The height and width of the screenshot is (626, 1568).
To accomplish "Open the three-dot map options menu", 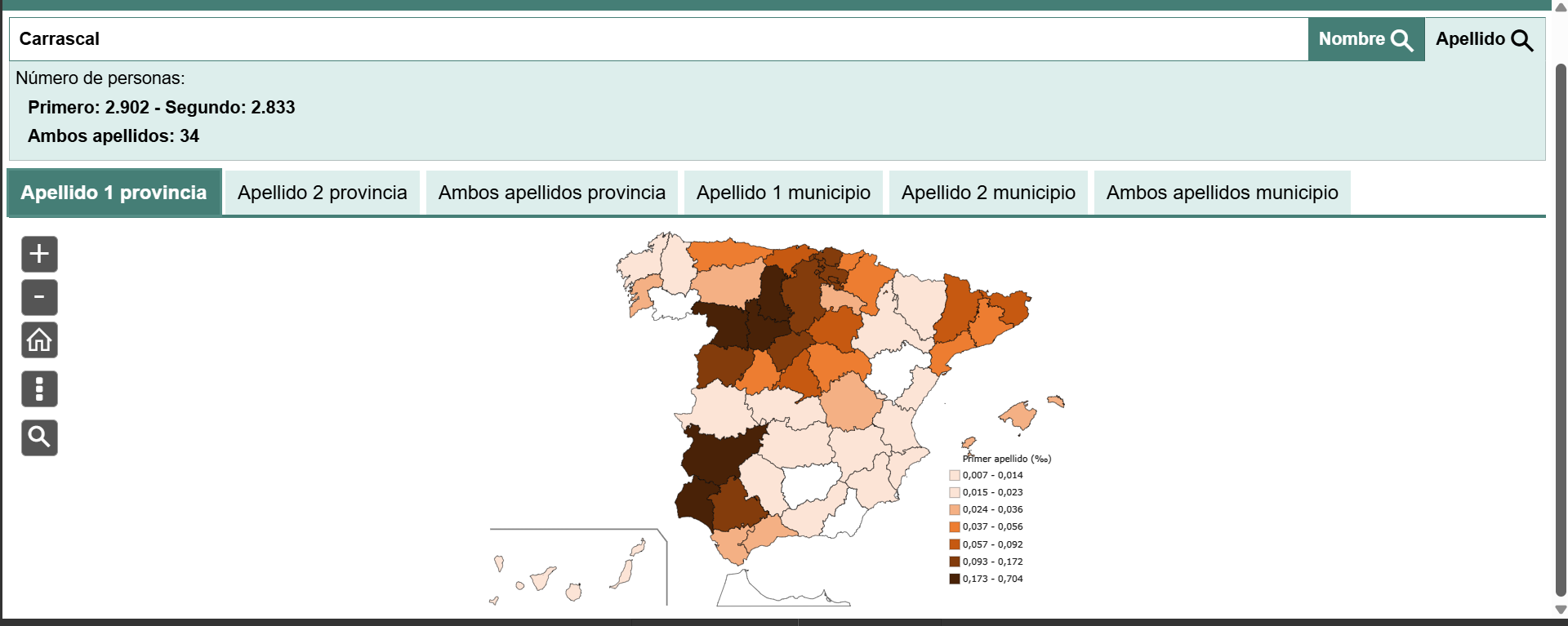I will point(39,388).
